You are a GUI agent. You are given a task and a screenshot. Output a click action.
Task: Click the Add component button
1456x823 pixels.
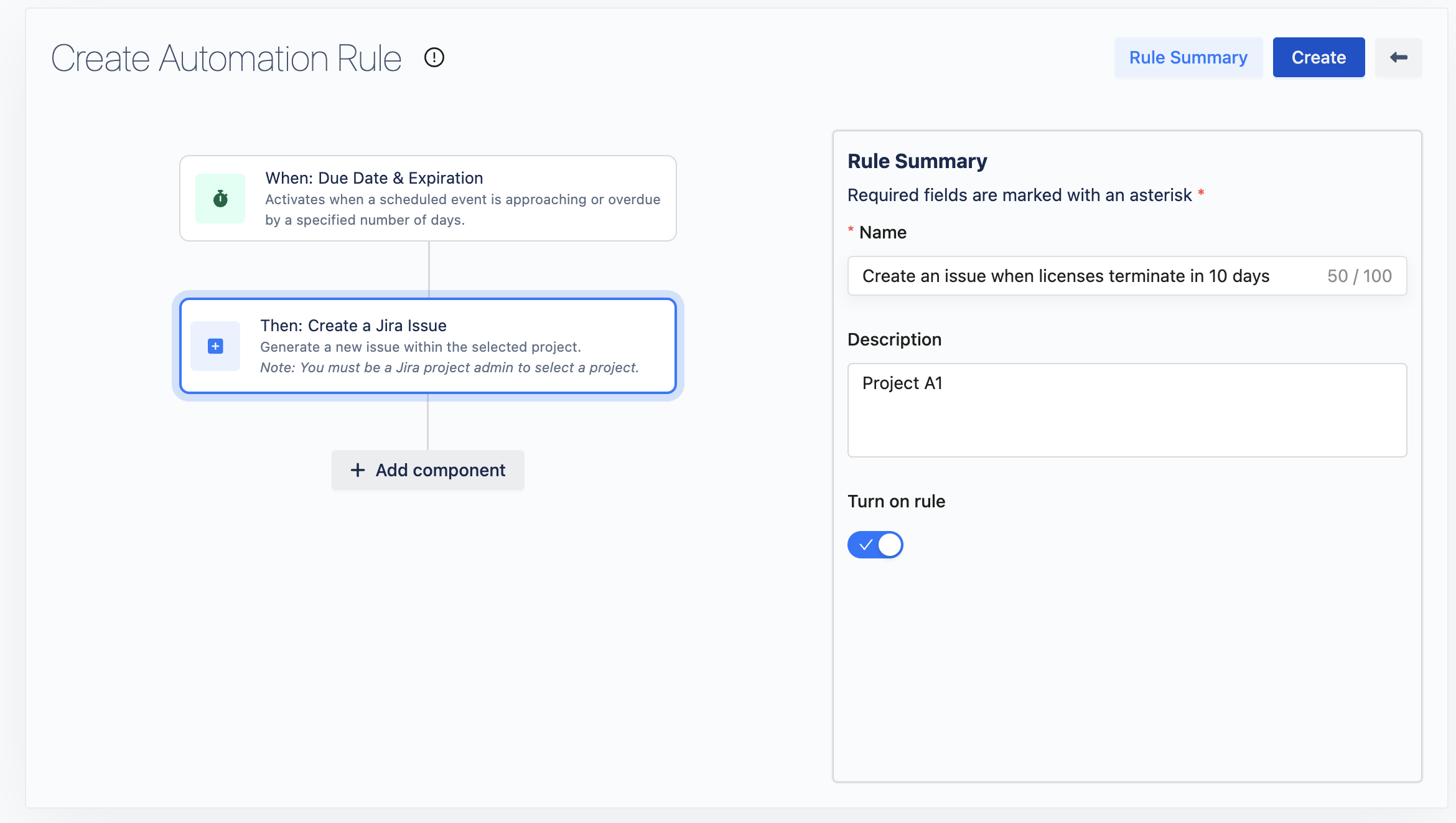click(x=428, y=470)
